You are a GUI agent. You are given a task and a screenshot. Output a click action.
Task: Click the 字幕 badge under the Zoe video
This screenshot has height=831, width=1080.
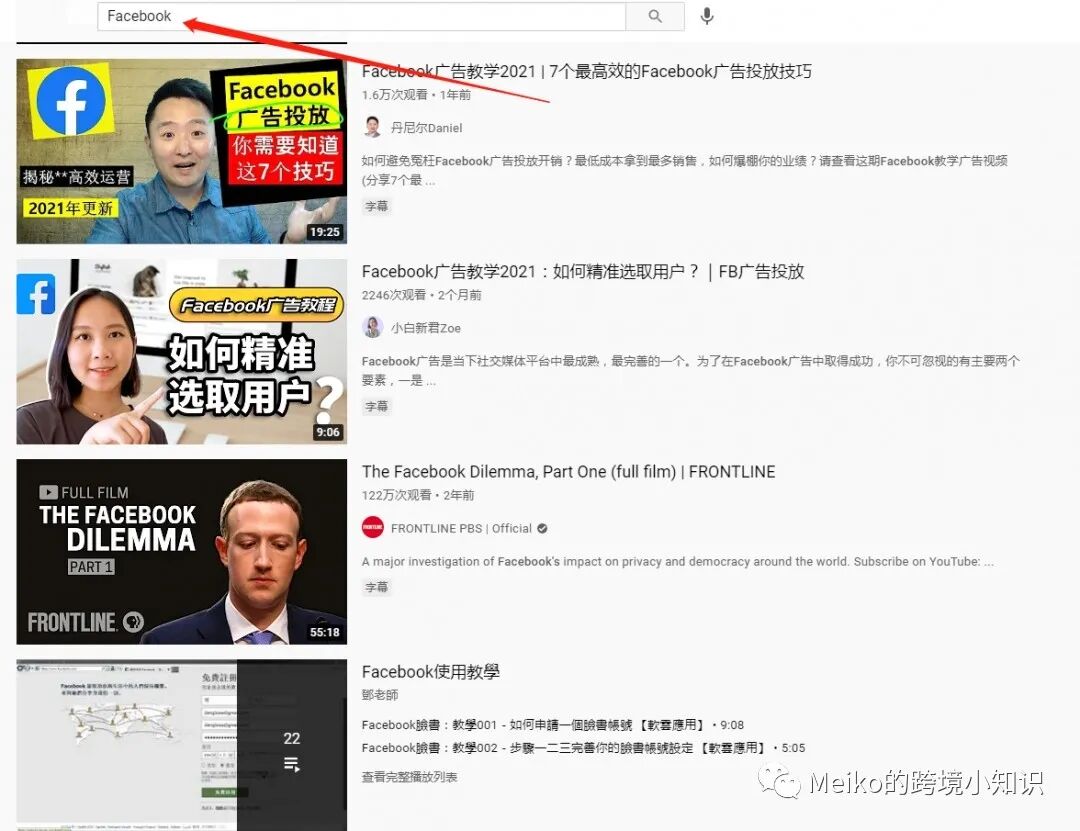(x=377, y=406)
